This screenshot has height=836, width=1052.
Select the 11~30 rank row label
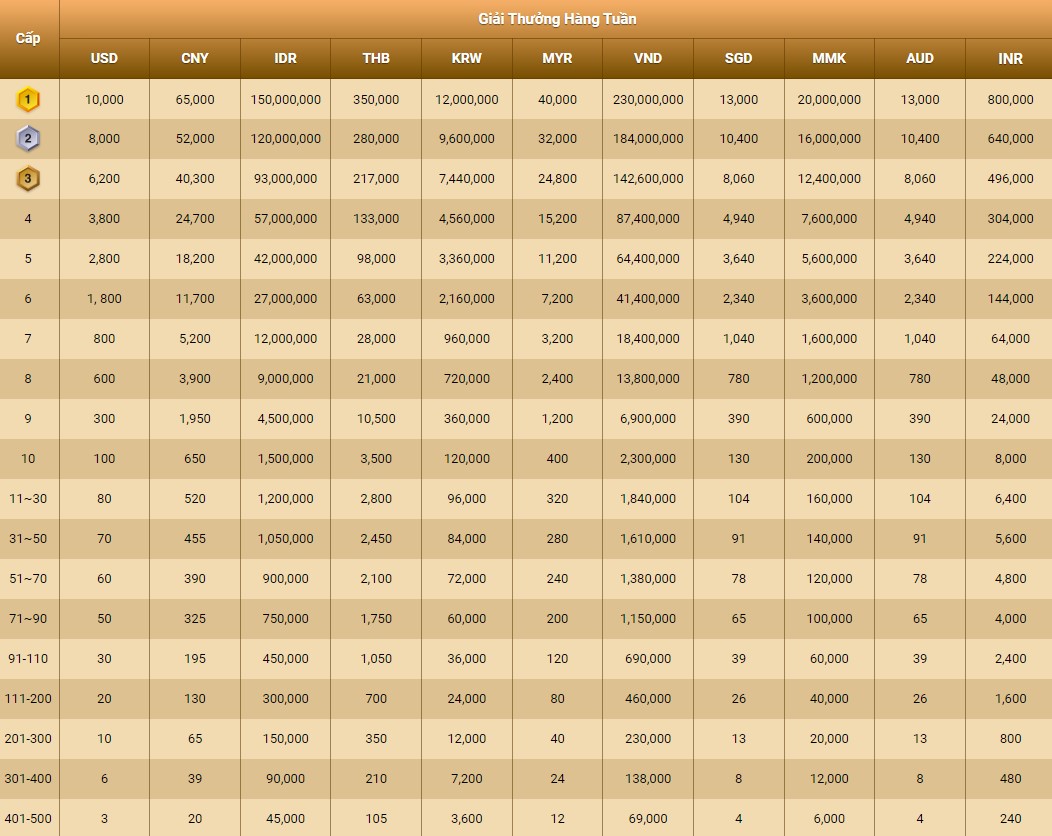[28, 498]
